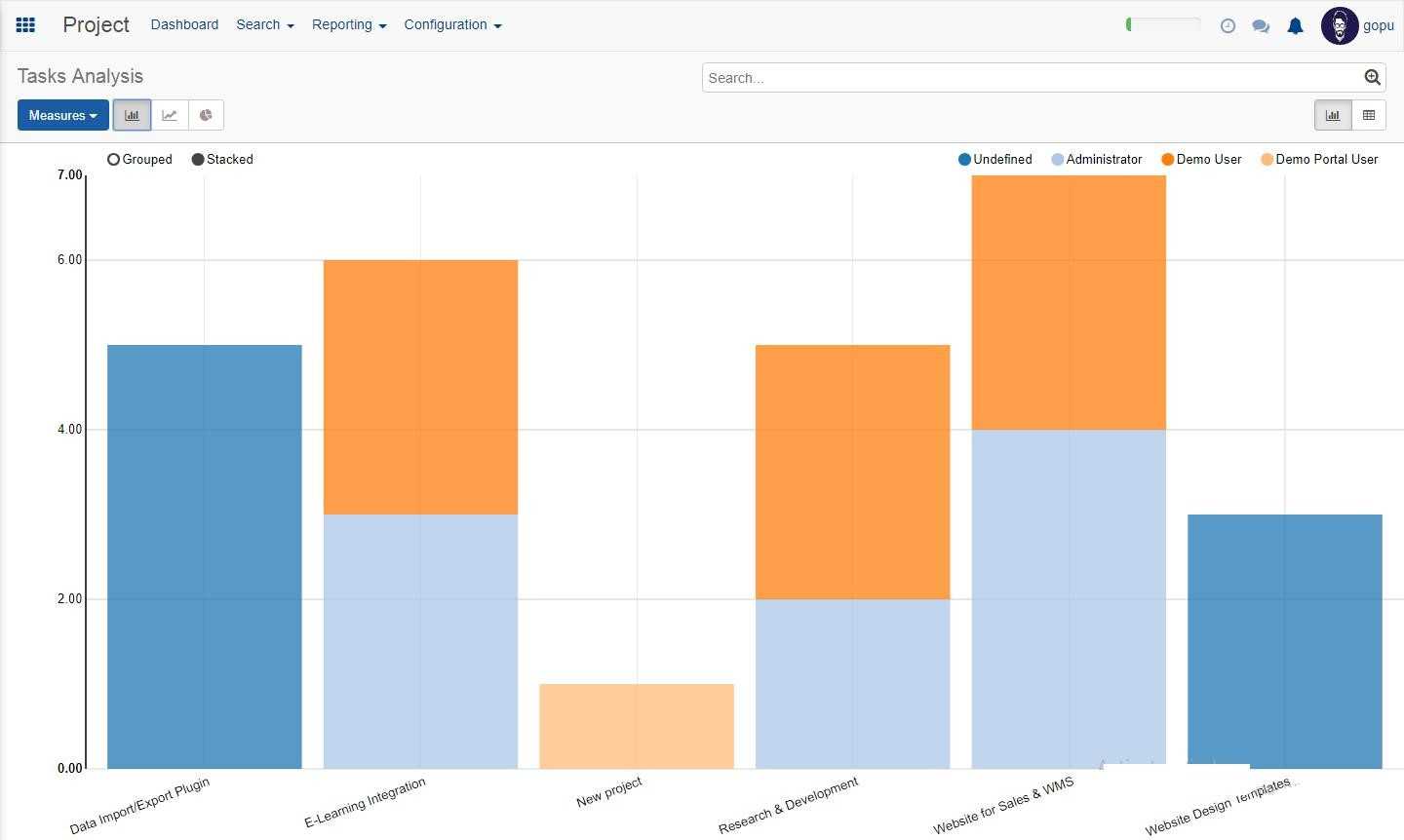
Task: Open the conversations chat icon
Action: coord(1261,26)
